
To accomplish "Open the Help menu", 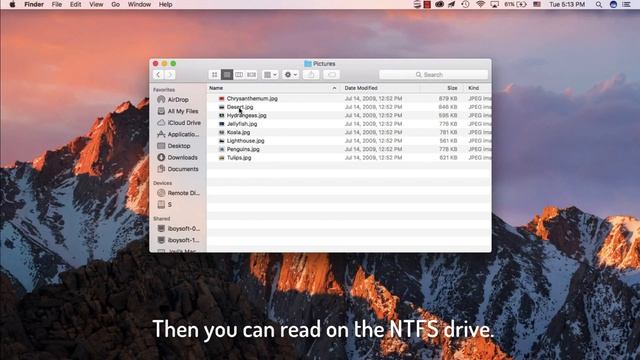I will click(x=165, y=4).
